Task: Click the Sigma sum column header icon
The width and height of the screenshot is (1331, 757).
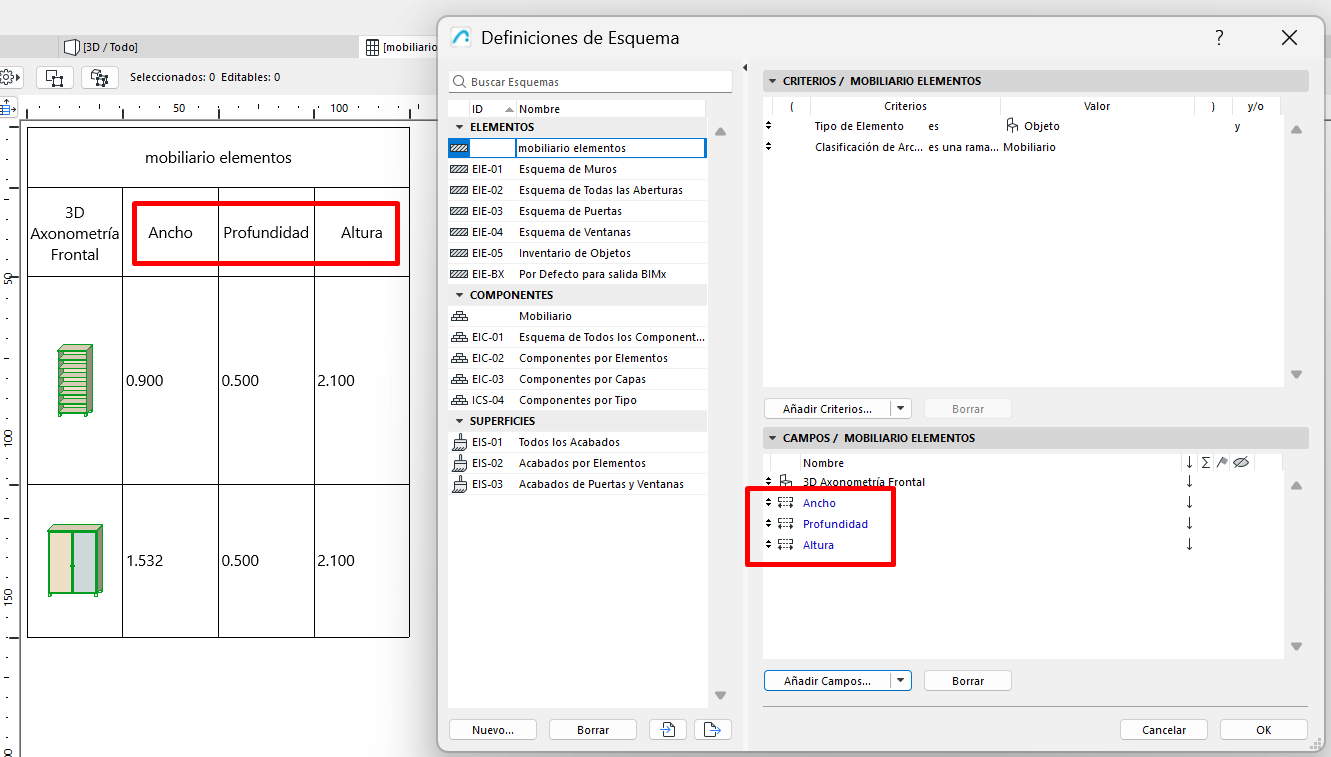Action: pos(1205,462)
